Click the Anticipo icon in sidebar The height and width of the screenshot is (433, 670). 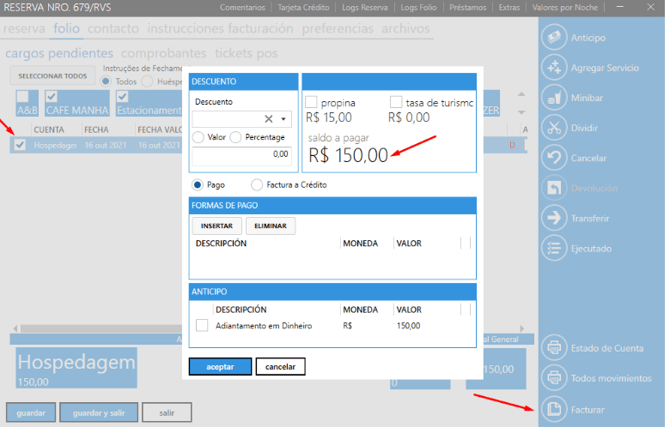(554, 38)
